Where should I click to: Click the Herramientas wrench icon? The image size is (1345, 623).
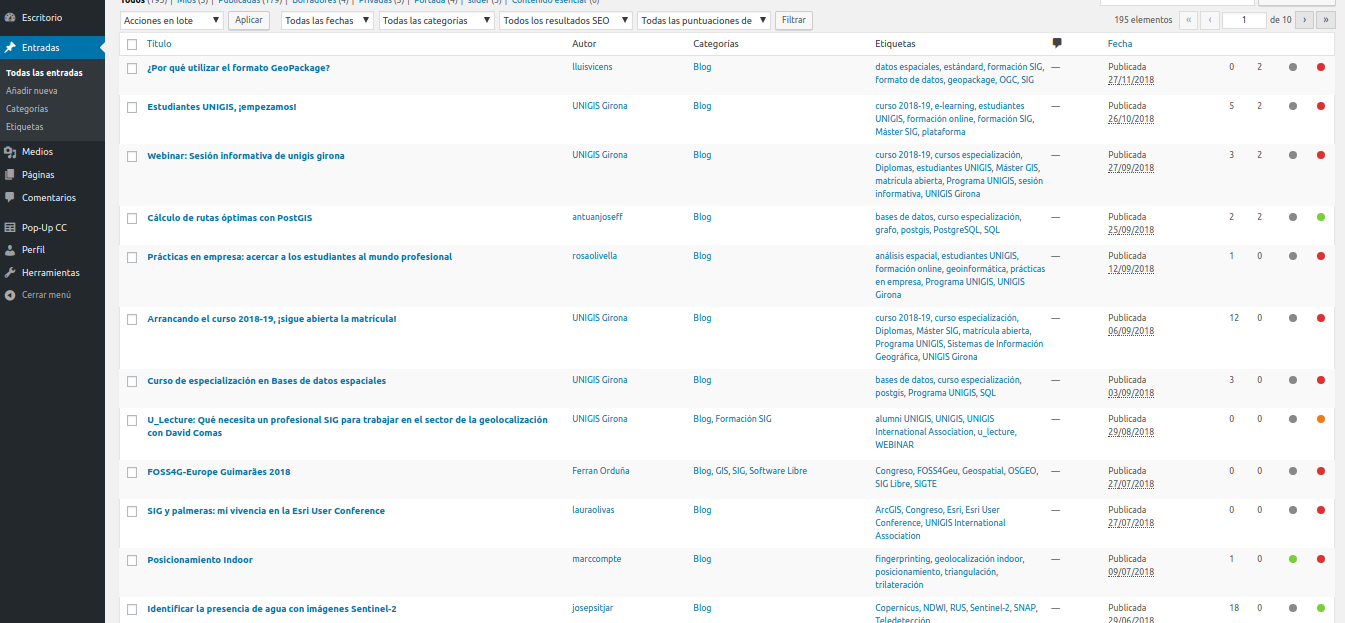tap(10, 273)
